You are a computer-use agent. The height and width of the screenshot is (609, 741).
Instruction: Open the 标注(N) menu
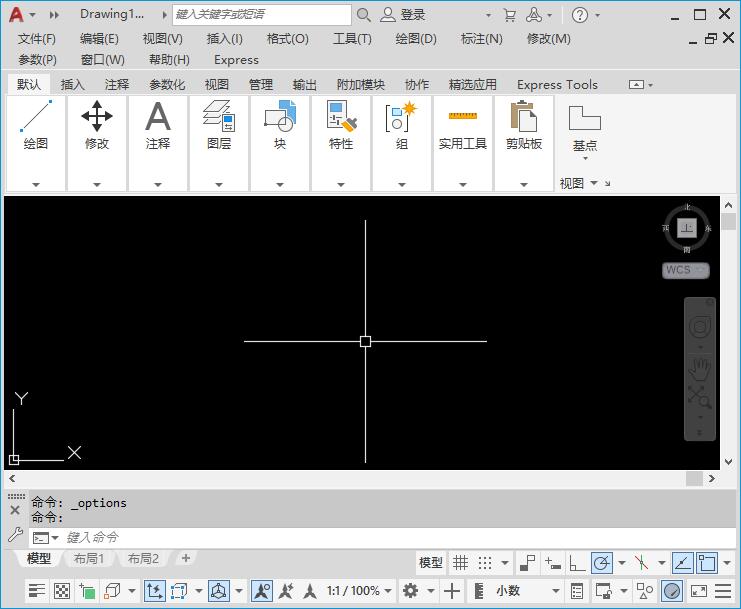click(482, 39)
